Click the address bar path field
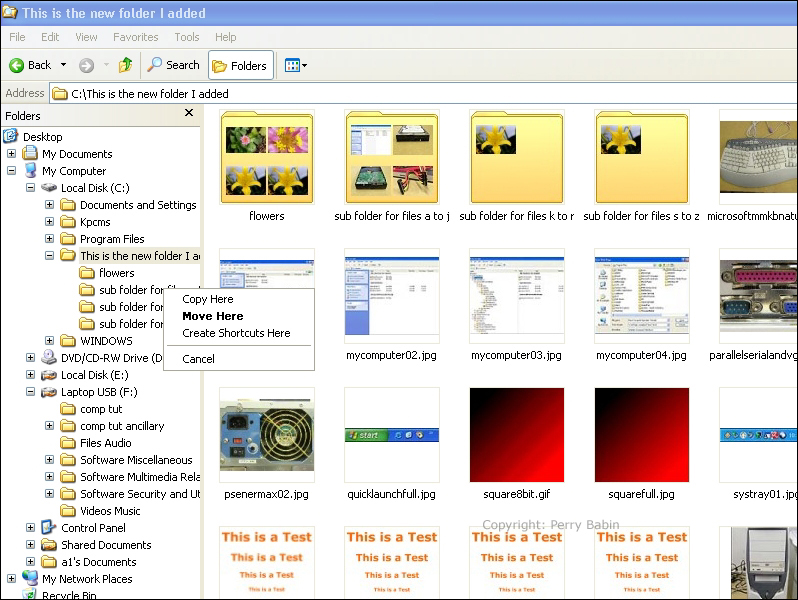798x600 pixels. (x=423, y=94)
